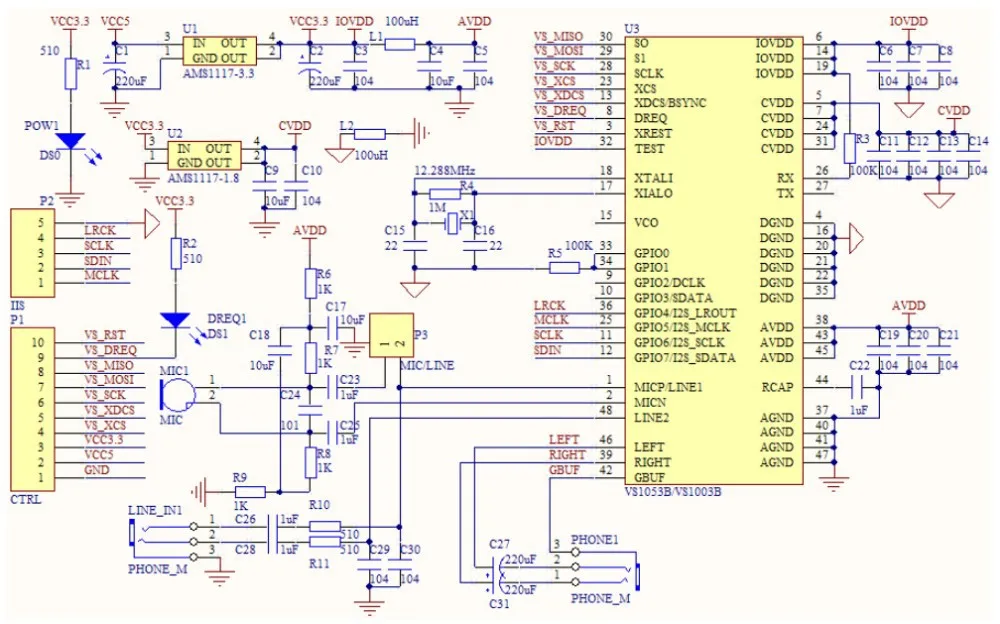1000x624 pixels.
Task: Click resistor R4 1M symbol
Action: pos(445,194)
